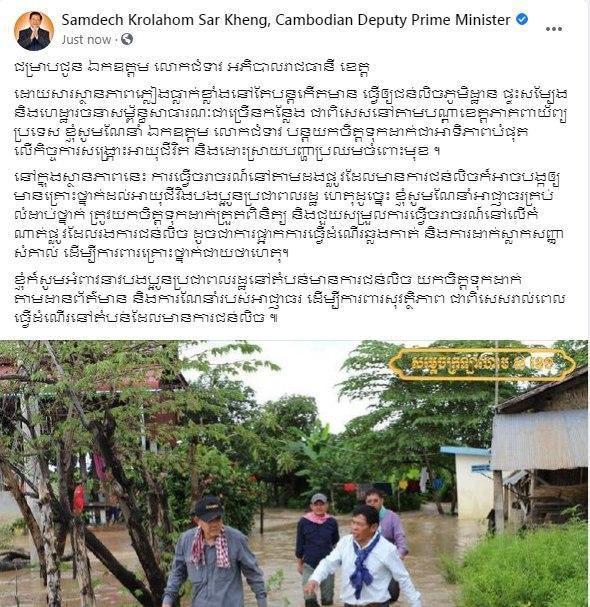
Task: Click the man in grey shirt with checkered scarf
Action: (214, 554)
